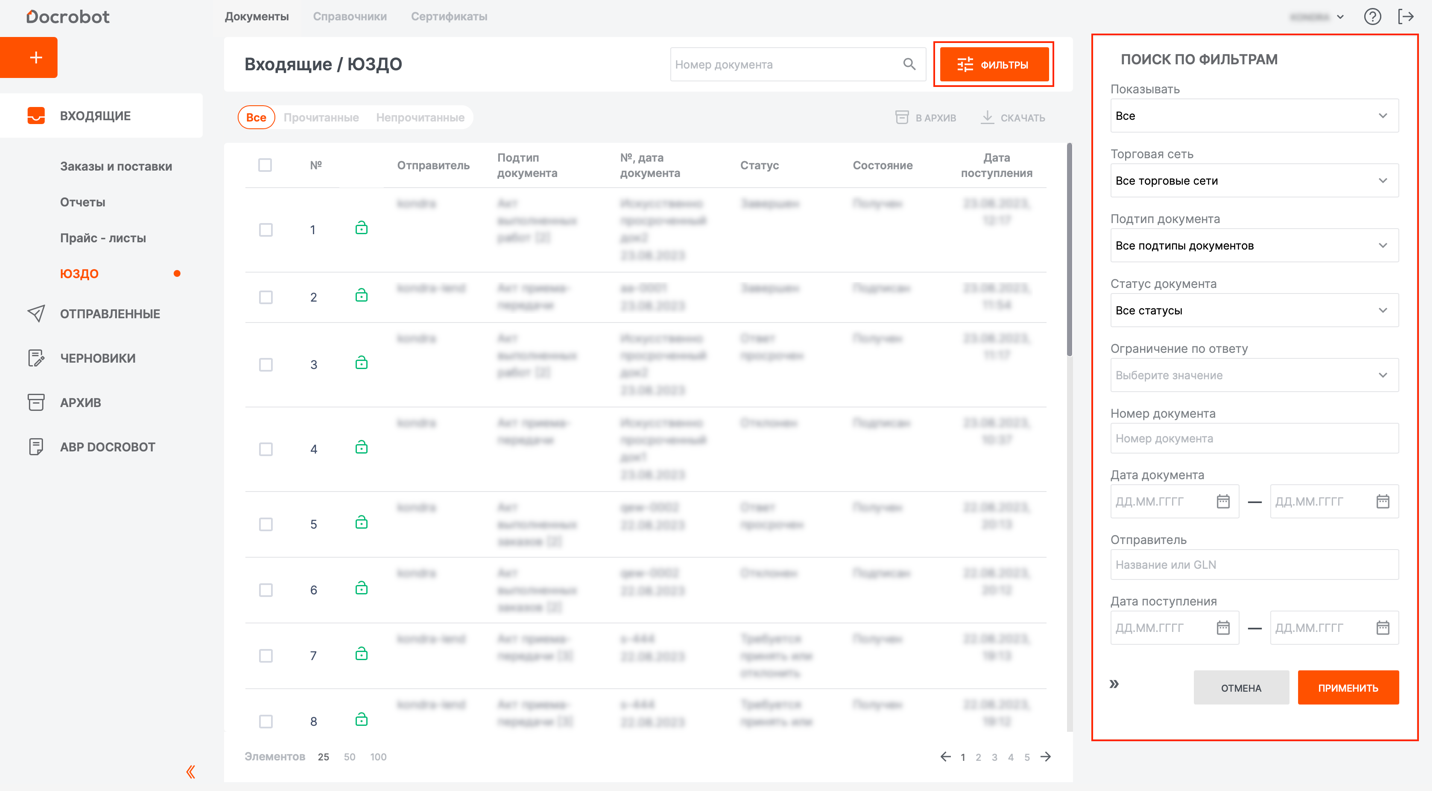Screen dimensions: 1432x791
Task: Go to next page arrow
Action: pos(1046,757)
